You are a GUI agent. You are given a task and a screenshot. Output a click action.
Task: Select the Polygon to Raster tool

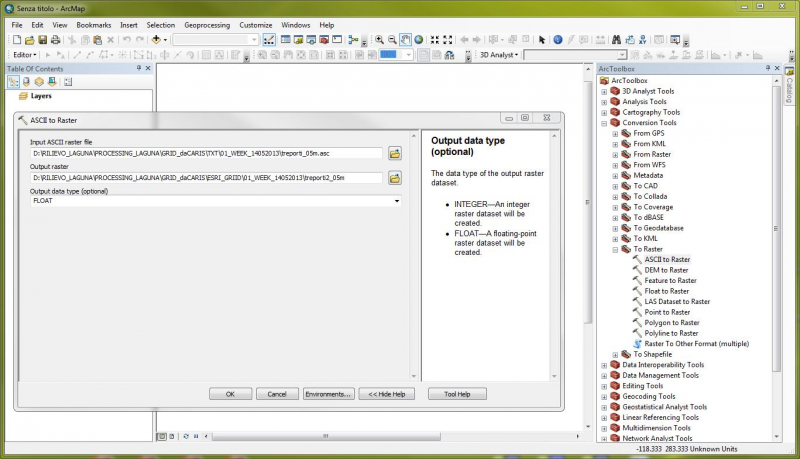(671, 323)
